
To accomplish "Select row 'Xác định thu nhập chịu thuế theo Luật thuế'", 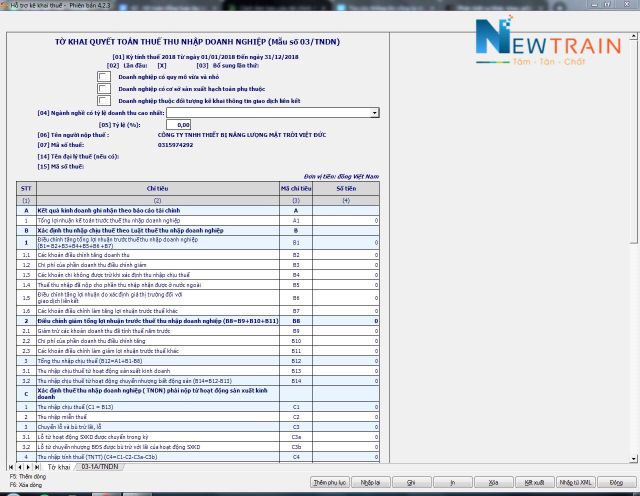I will click(x=198, y=231).
